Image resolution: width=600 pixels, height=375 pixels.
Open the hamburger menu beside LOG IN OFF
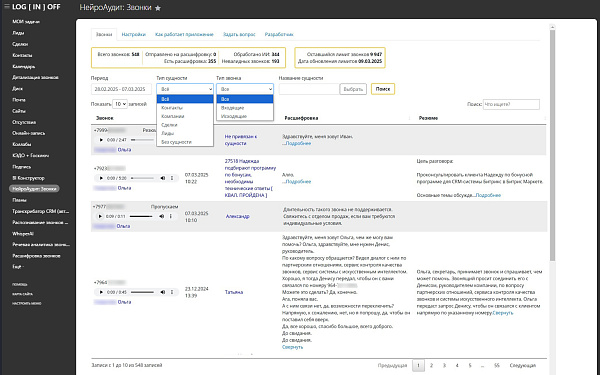7,7
